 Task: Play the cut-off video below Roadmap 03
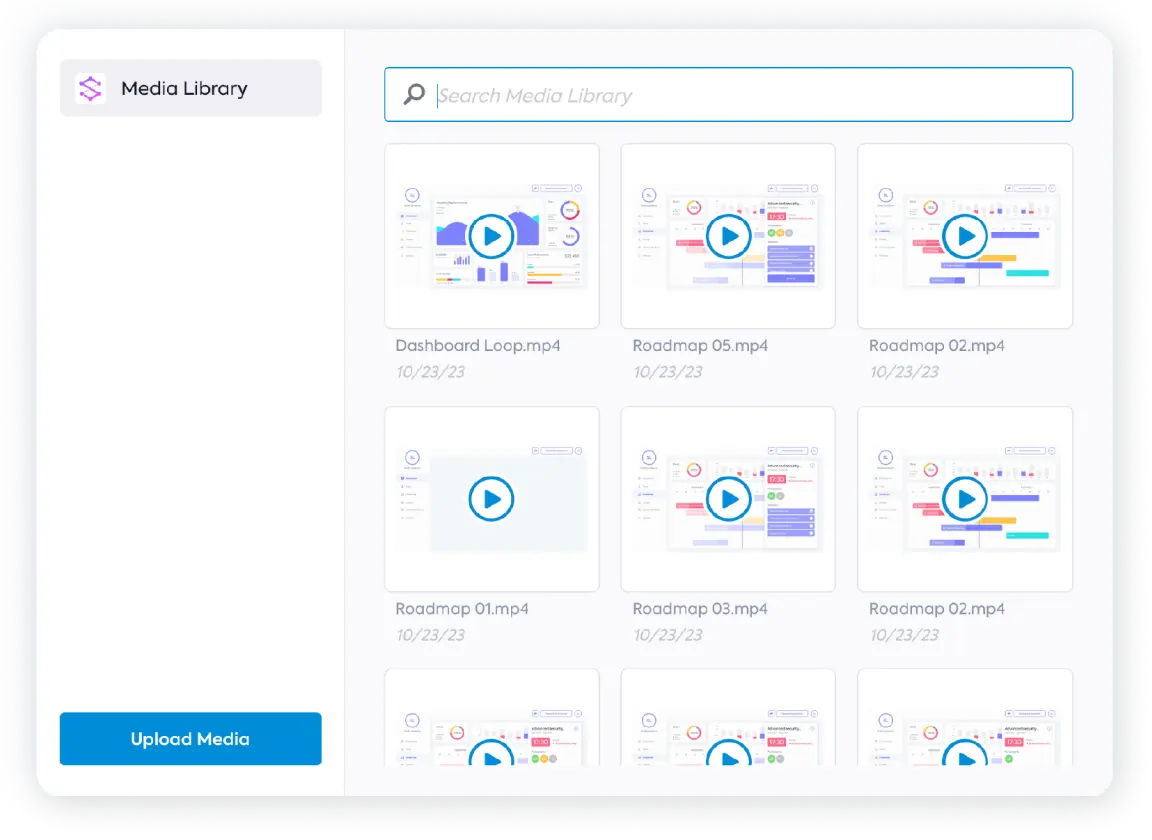click(728, 755)
